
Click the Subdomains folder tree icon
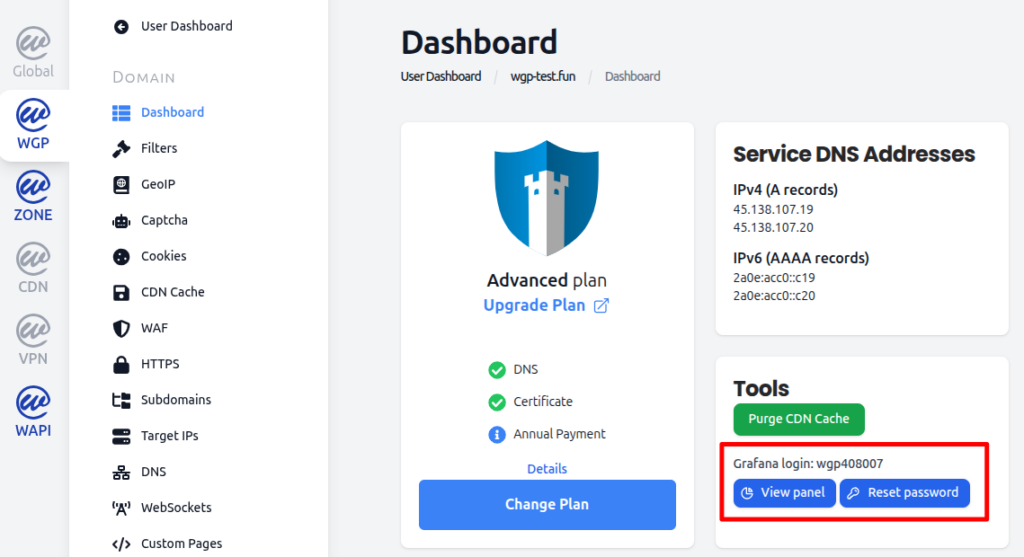click(121, 400)
